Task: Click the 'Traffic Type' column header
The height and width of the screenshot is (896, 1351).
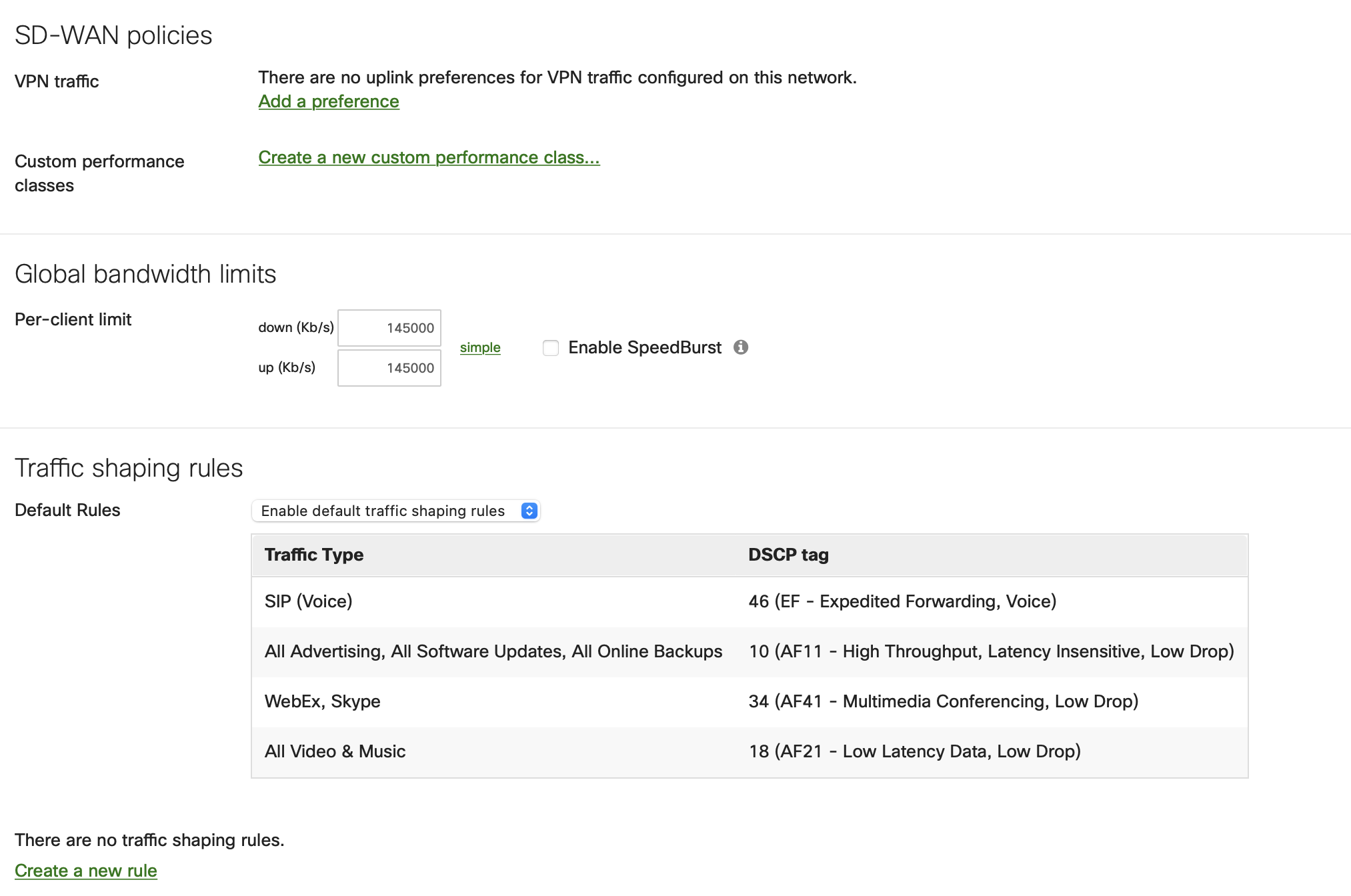Action: tap(313, 554)
